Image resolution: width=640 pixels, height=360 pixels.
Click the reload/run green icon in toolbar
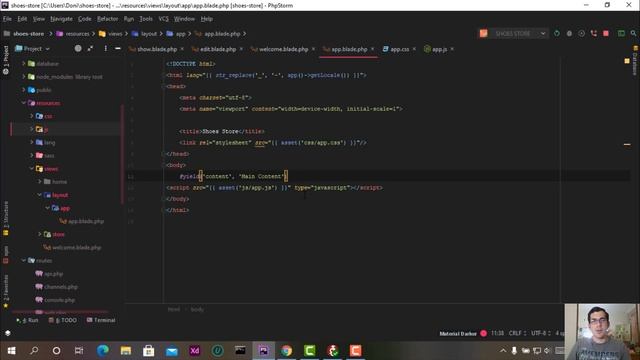click(557, 33)
